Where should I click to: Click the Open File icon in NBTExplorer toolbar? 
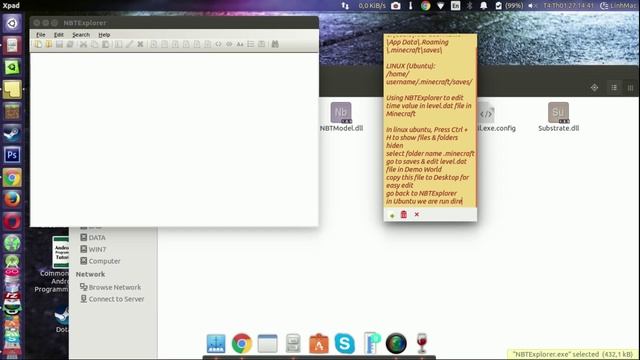(x=38, y=44)
